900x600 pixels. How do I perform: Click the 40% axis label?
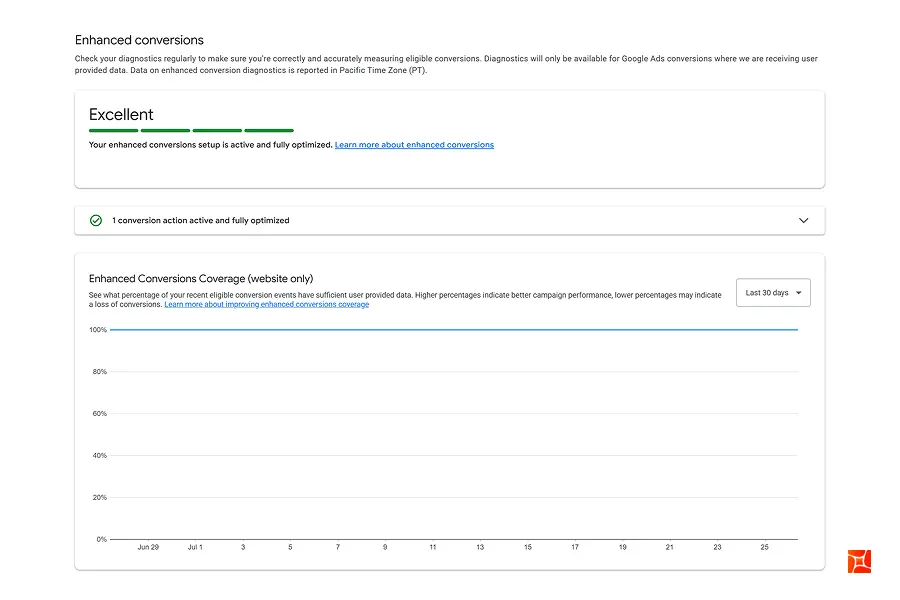pos(99,455)
